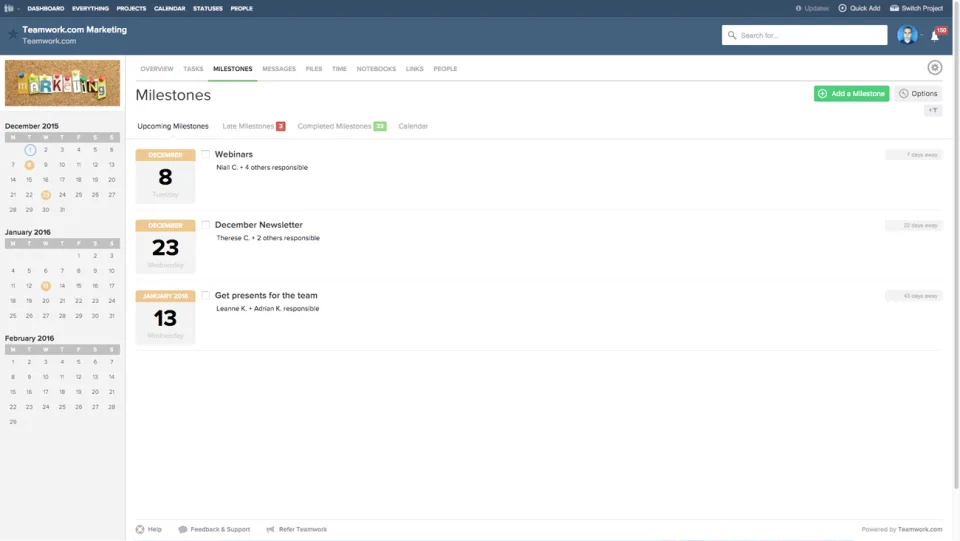Viewport: 960px width, 541px height.
Task: Expand the logo dropdown arrow in top bar
Action: point(18,9)
